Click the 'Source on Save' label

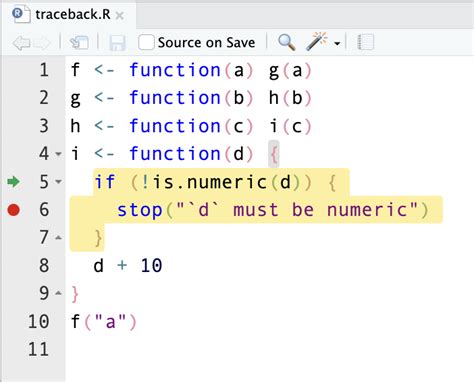(x=206, y=43)
